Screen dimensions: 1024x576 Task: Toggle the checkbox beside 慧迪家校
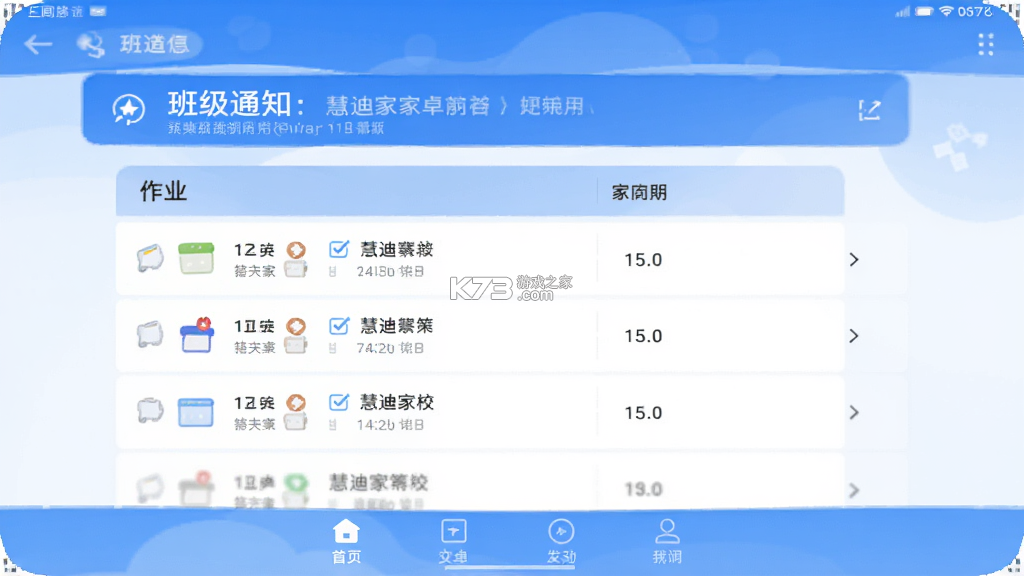click(x=338, y=402)
